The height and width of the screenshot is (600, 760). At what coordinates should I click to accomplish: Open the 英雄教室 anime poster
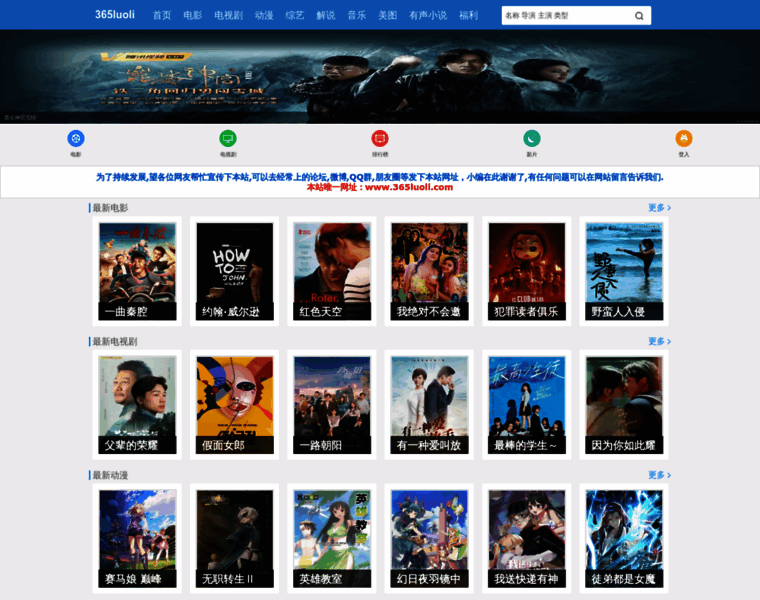pos(332,539)
